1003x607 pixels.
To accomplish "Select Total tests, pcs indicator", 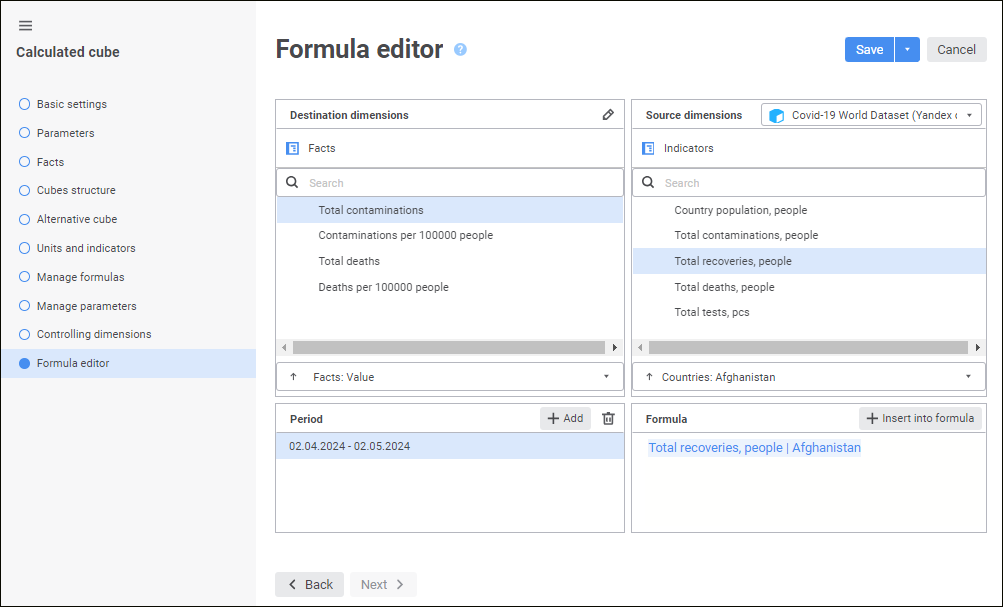I will pyautogui.click(x=711, y=312).
